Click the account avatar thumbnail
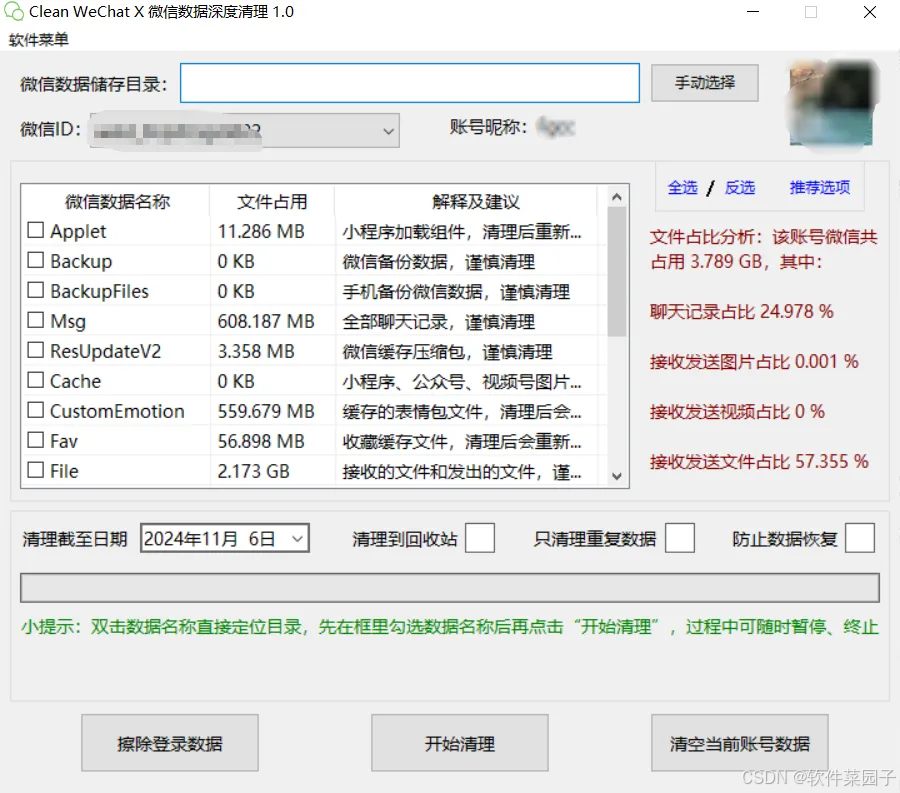Screen dimensions: 900x793 831,104
